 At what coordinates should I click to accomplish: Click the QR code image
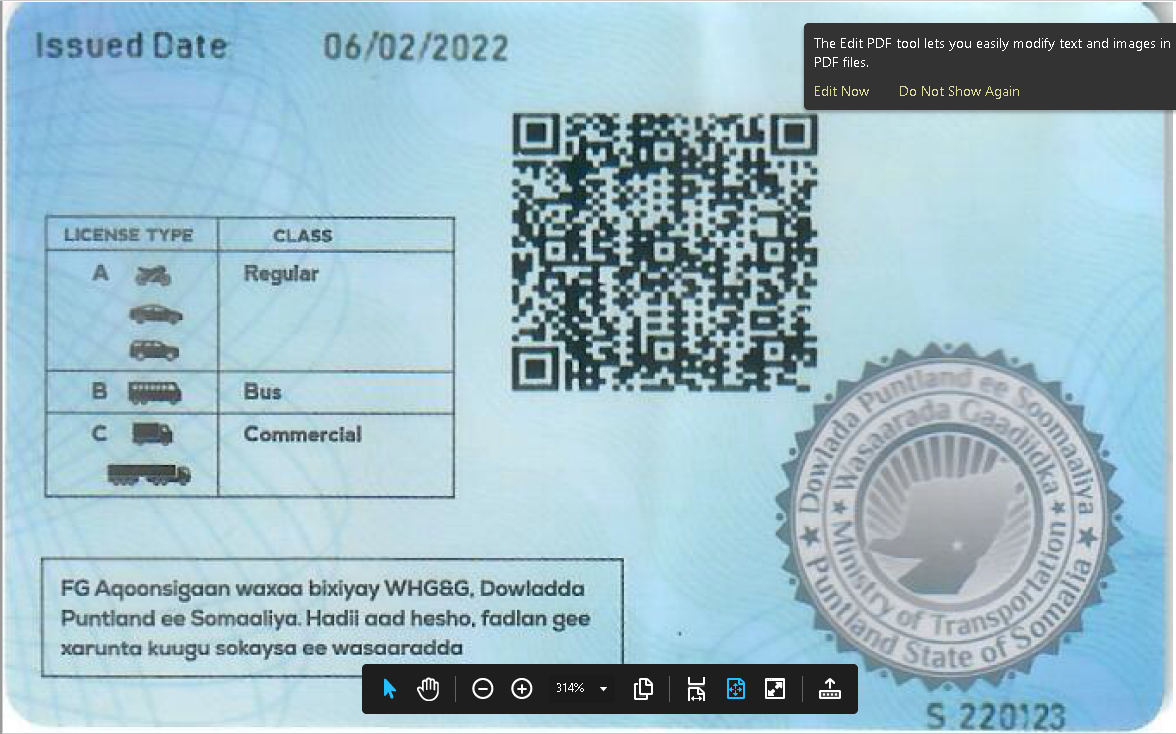664,252
